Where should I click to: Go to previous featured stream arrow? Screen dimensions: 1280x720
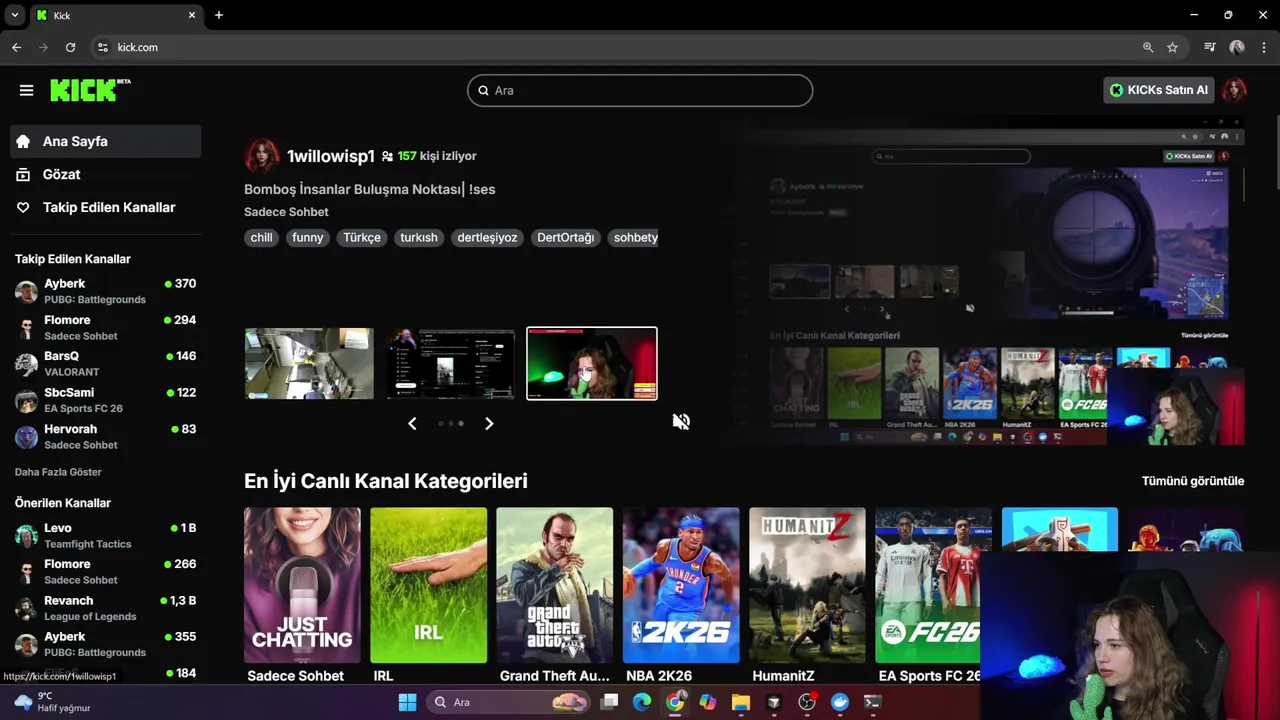(412, 423)
